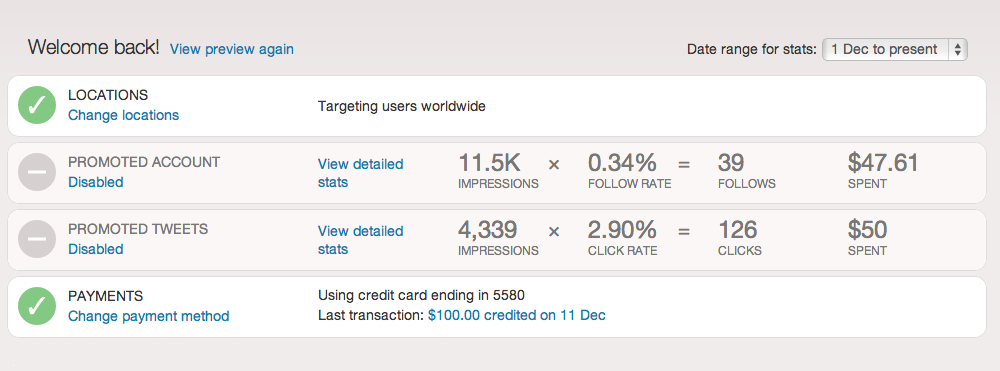Select the $47.61 spent amount
This screenshot has width=1000, height=371.
(883, 163)
